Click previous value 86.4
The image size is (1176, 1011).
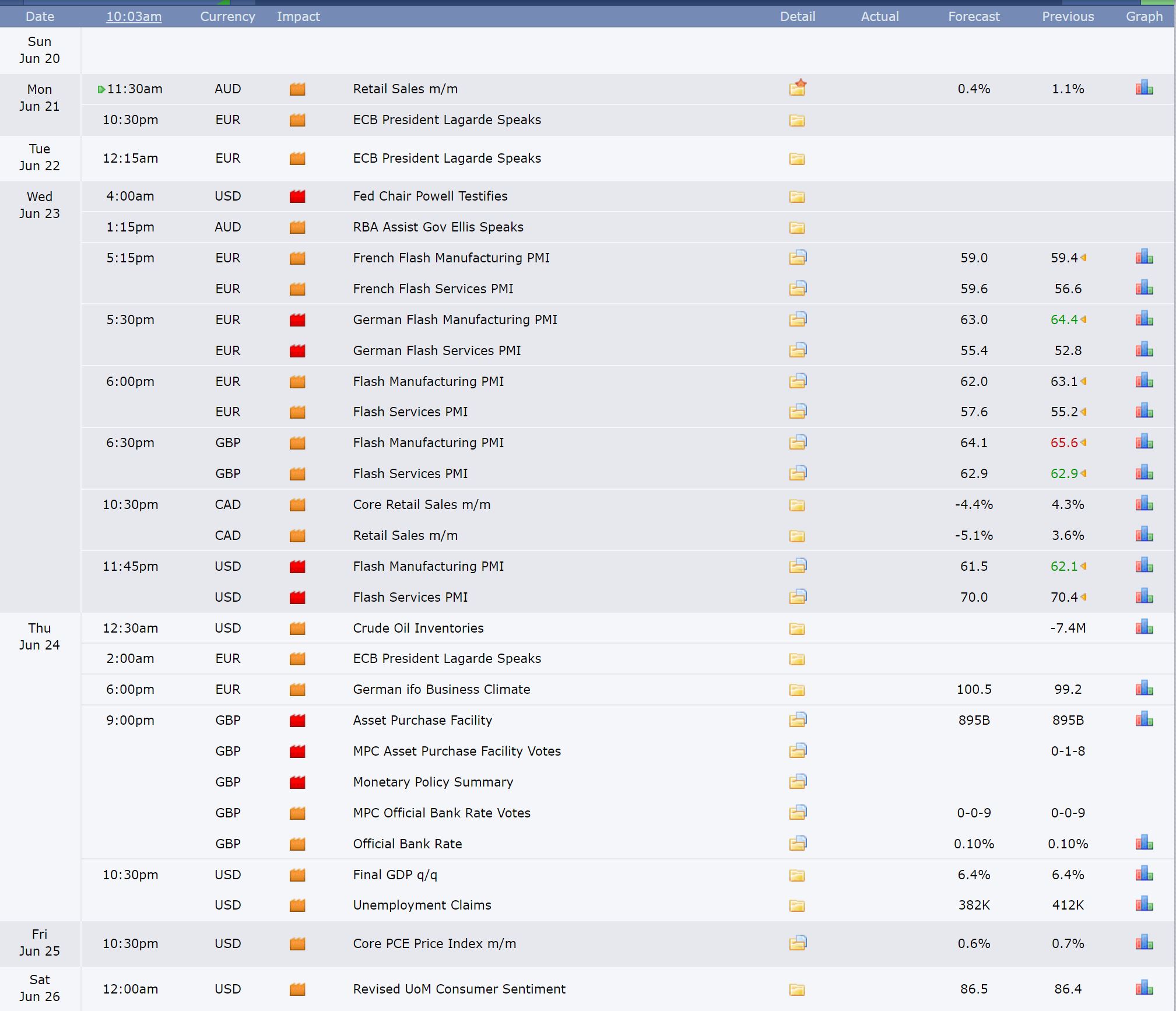click(x=1068, y=989)
